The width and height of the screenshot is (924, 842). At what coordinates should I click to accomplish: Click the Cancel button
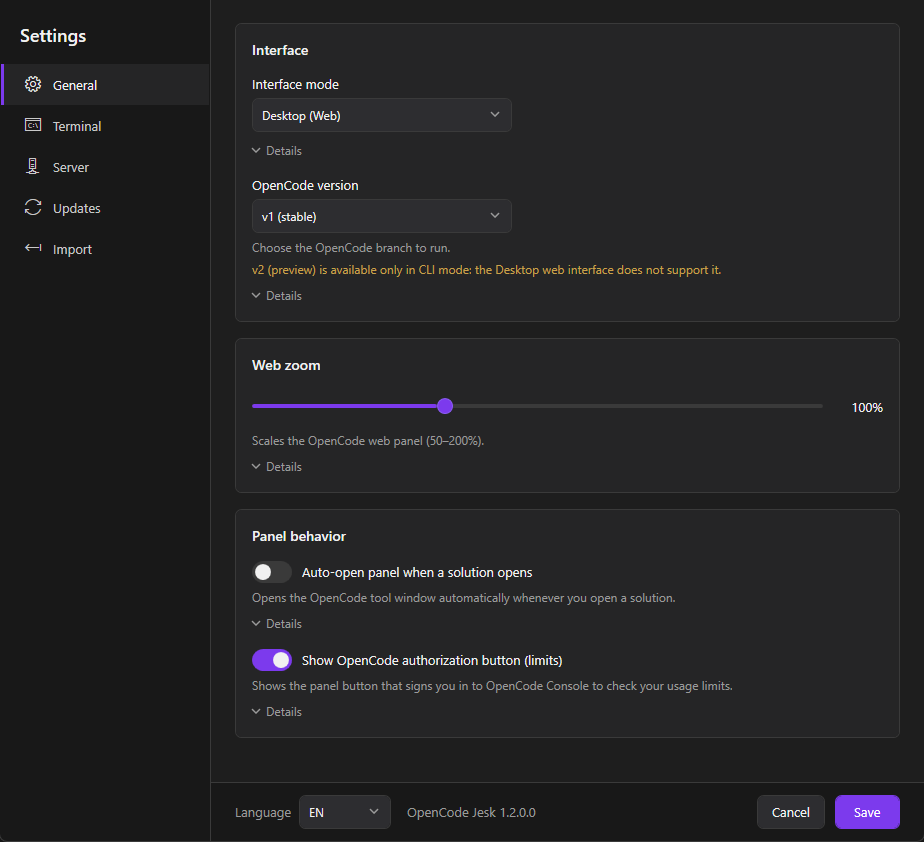(x=790, y=812)
